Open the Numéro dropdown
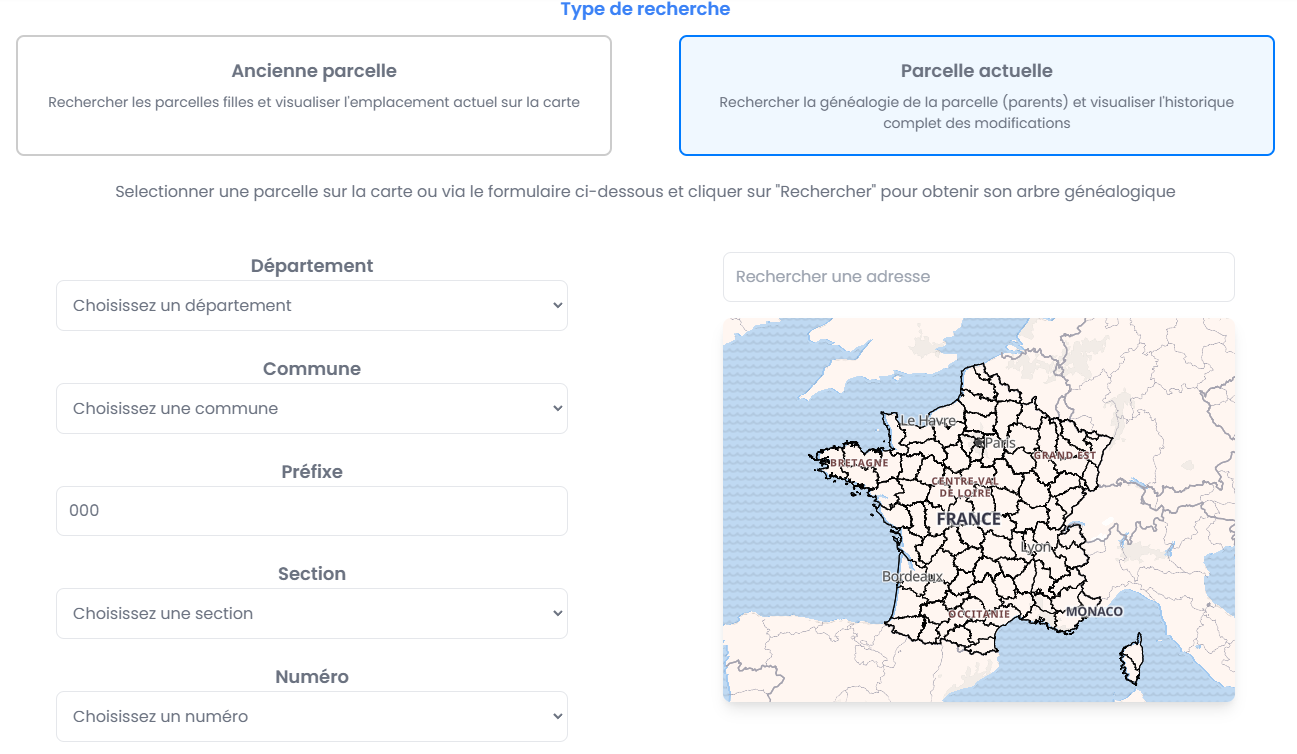Viewport: 1297px width, 754px height. tap(312, 717)
